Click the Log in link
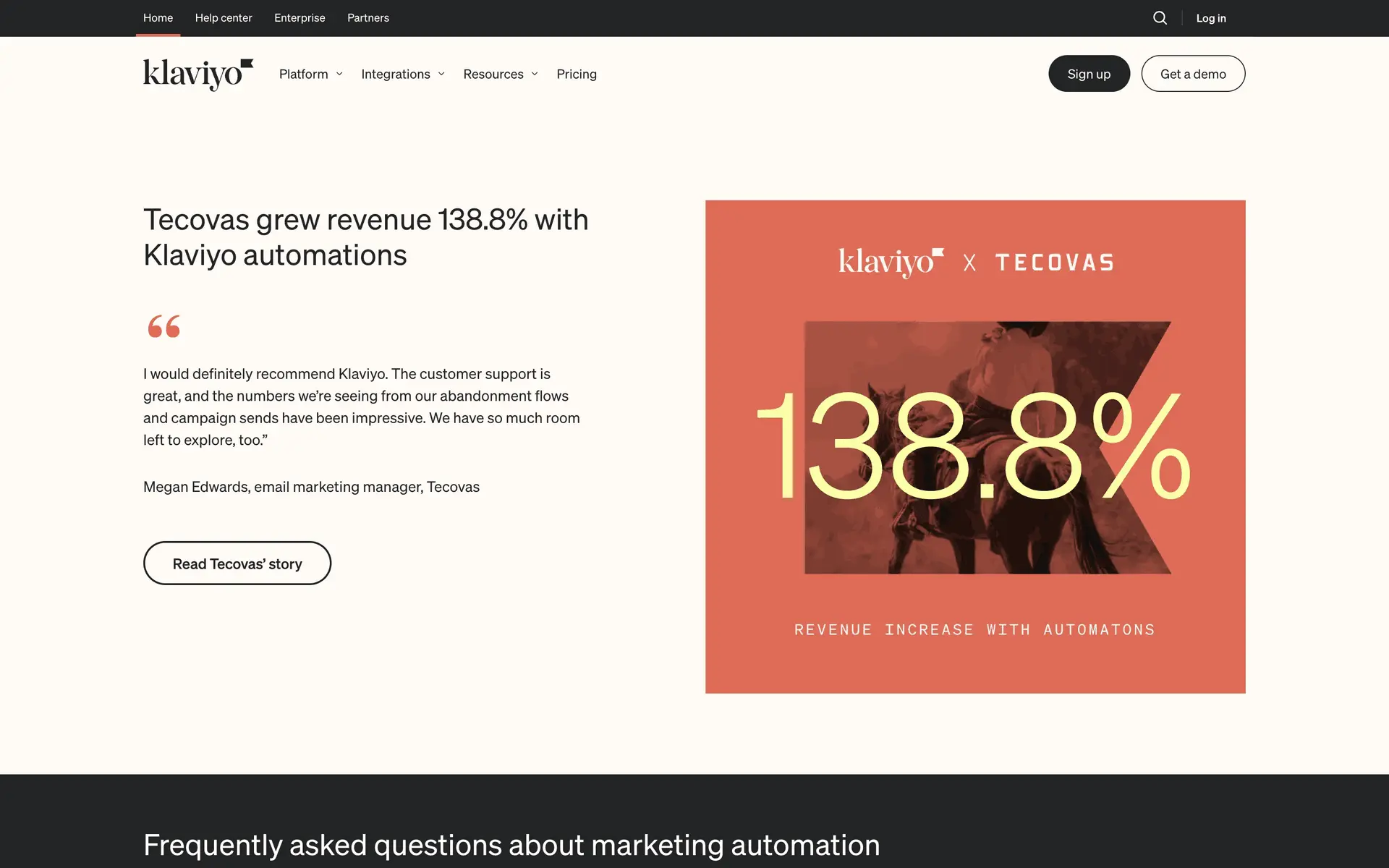Image resolution: width=1389 pixels, height=868 pixels. pyautogui.click(x=1210, y=18)
